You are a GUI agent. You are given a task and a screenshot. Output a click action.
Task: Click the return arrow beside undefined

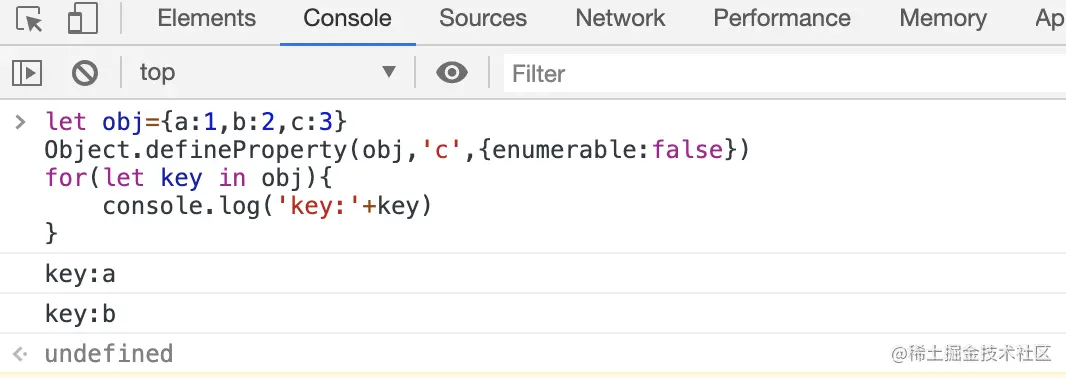tap(20, 354)
